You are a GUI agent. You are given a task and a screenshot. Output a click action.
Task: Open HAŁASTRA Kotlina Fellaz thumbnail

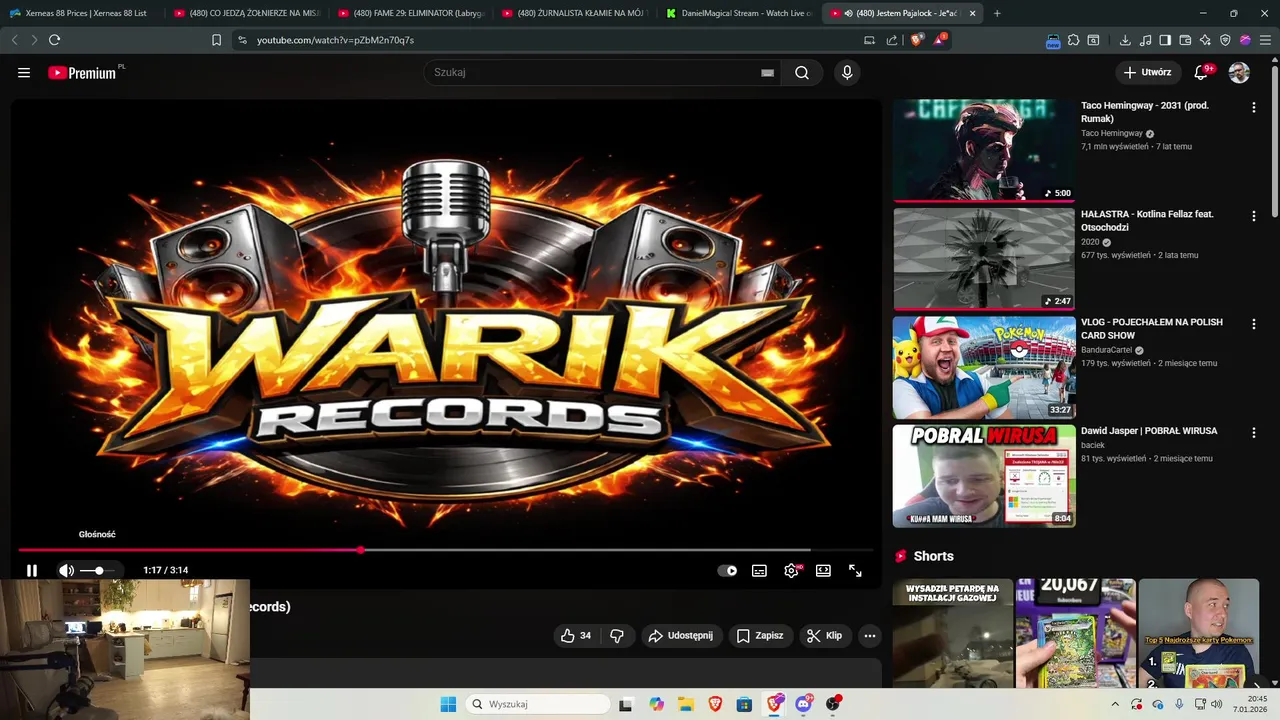click(x=984, y=258)
